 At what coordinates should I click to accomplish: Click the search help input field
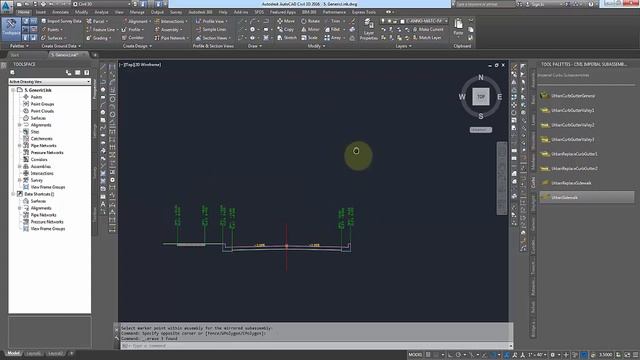485,4
